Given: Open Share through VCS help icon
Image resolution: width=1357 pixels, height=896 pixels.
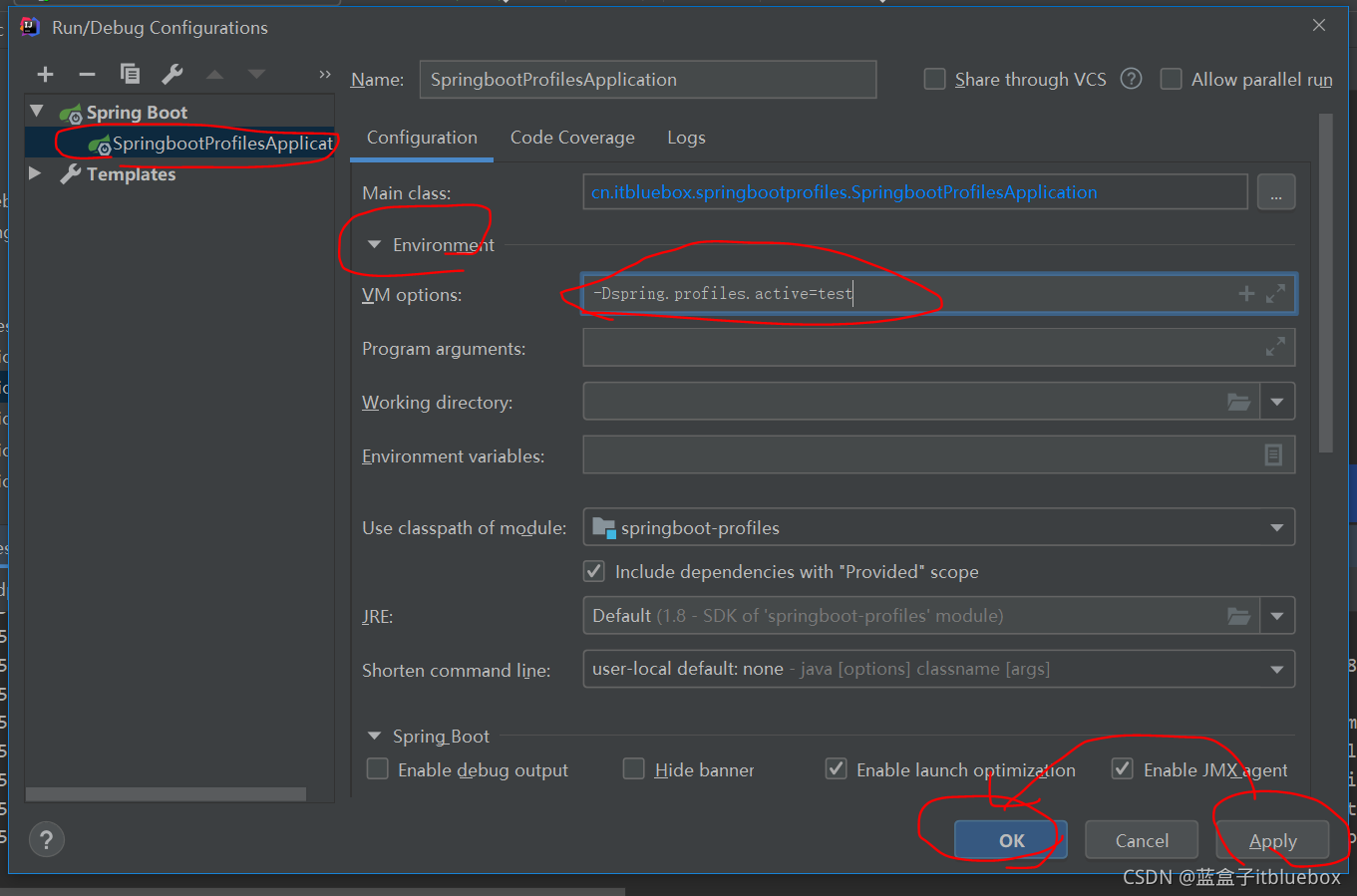Looking at the screenshot, I should 1131,79.
